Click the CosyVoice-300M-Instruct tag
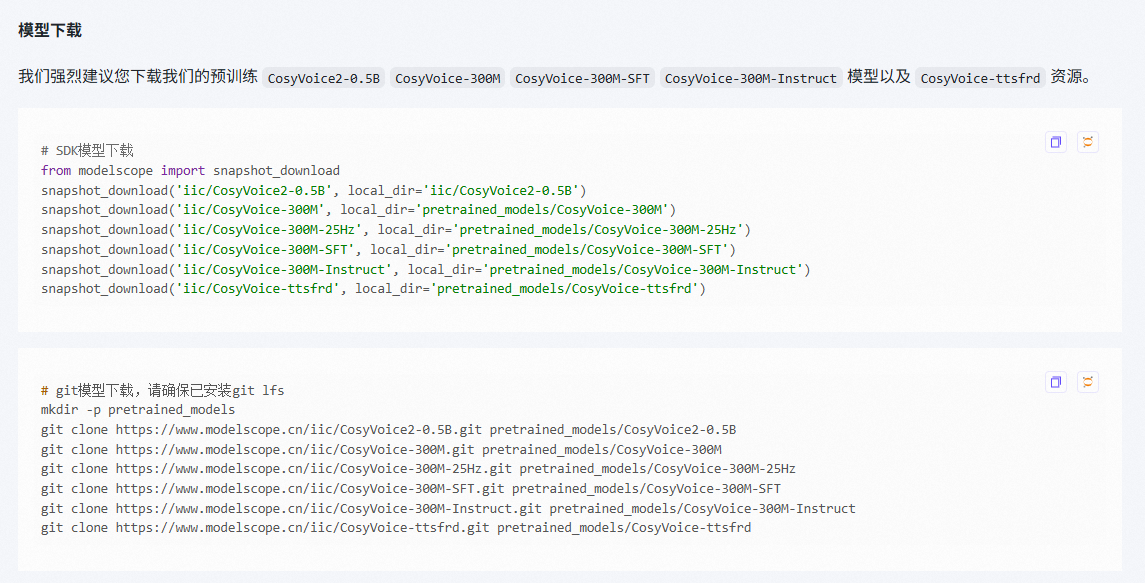 click(752, 76)
